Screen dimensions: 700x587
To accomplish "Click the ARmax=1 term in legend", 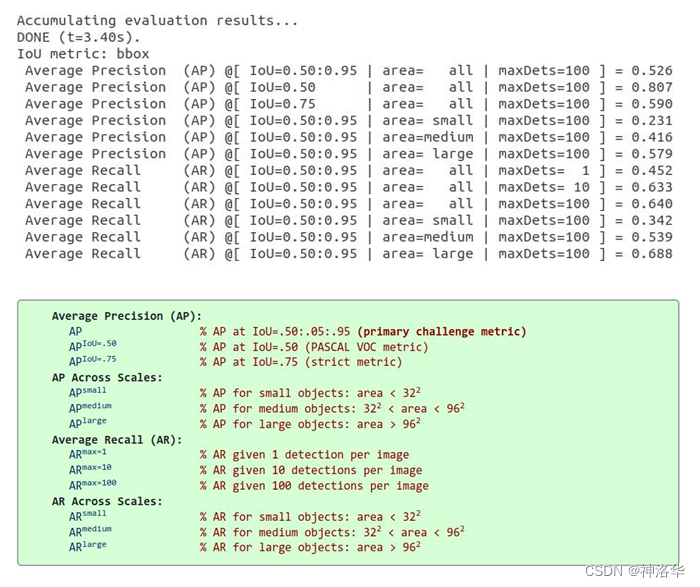I will (x=88, y=454).
